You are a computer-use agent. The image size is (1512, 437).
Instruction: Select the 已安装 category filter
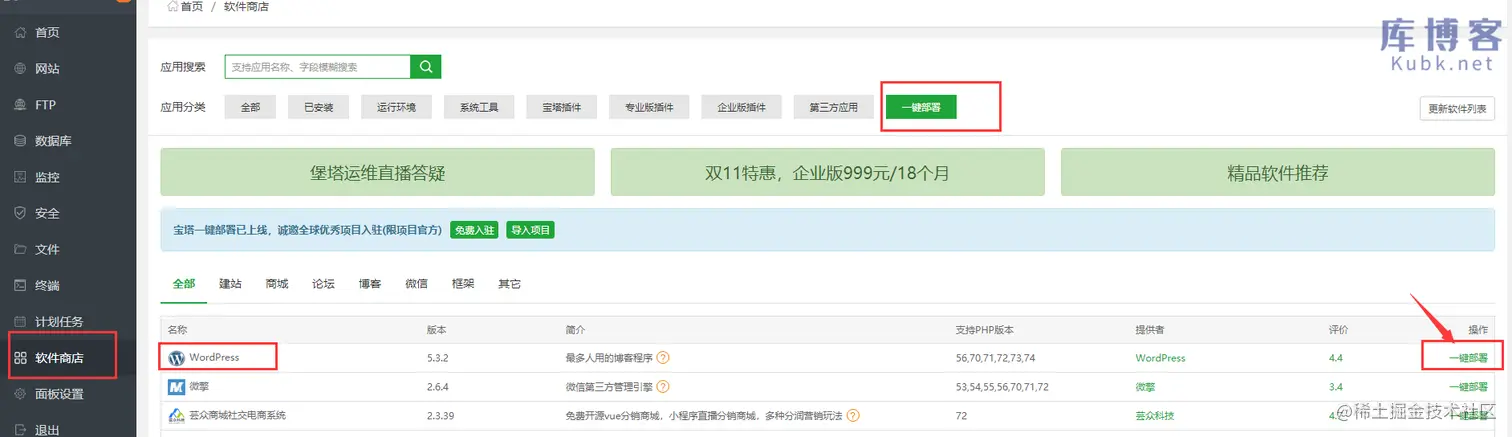[x=318, y=107]
